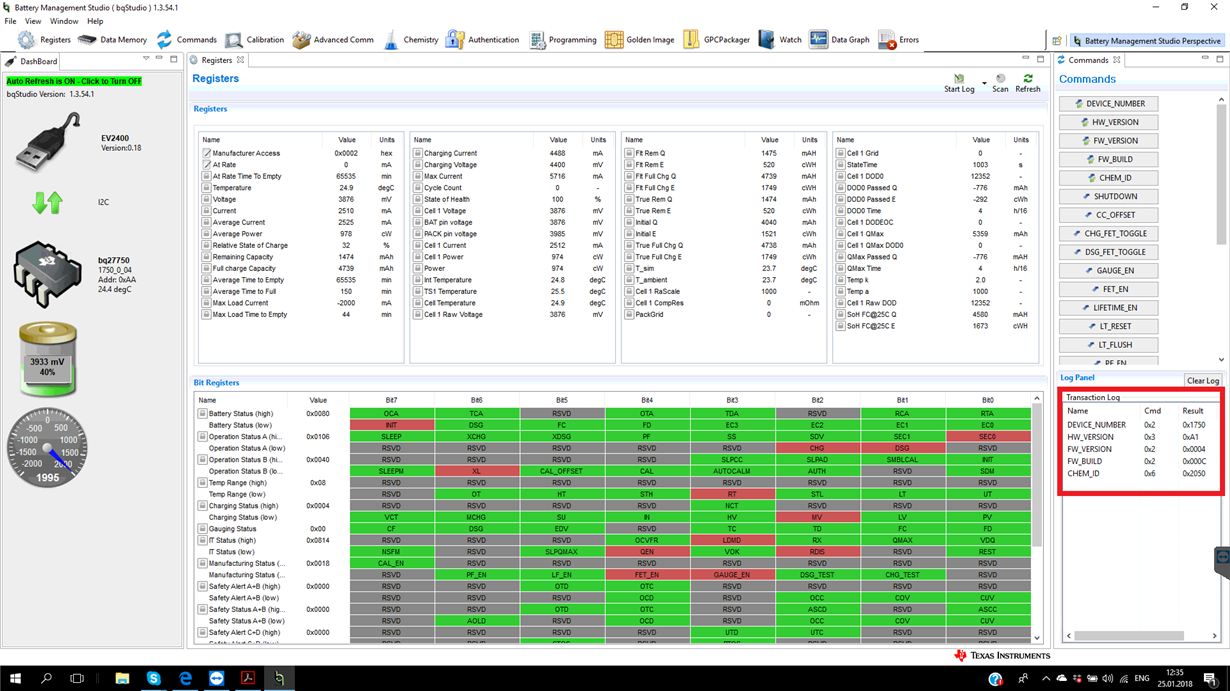Open the GPCPackager toolbar icon
The width and height of the screenshot is (1230, 691).
[691, 40]
